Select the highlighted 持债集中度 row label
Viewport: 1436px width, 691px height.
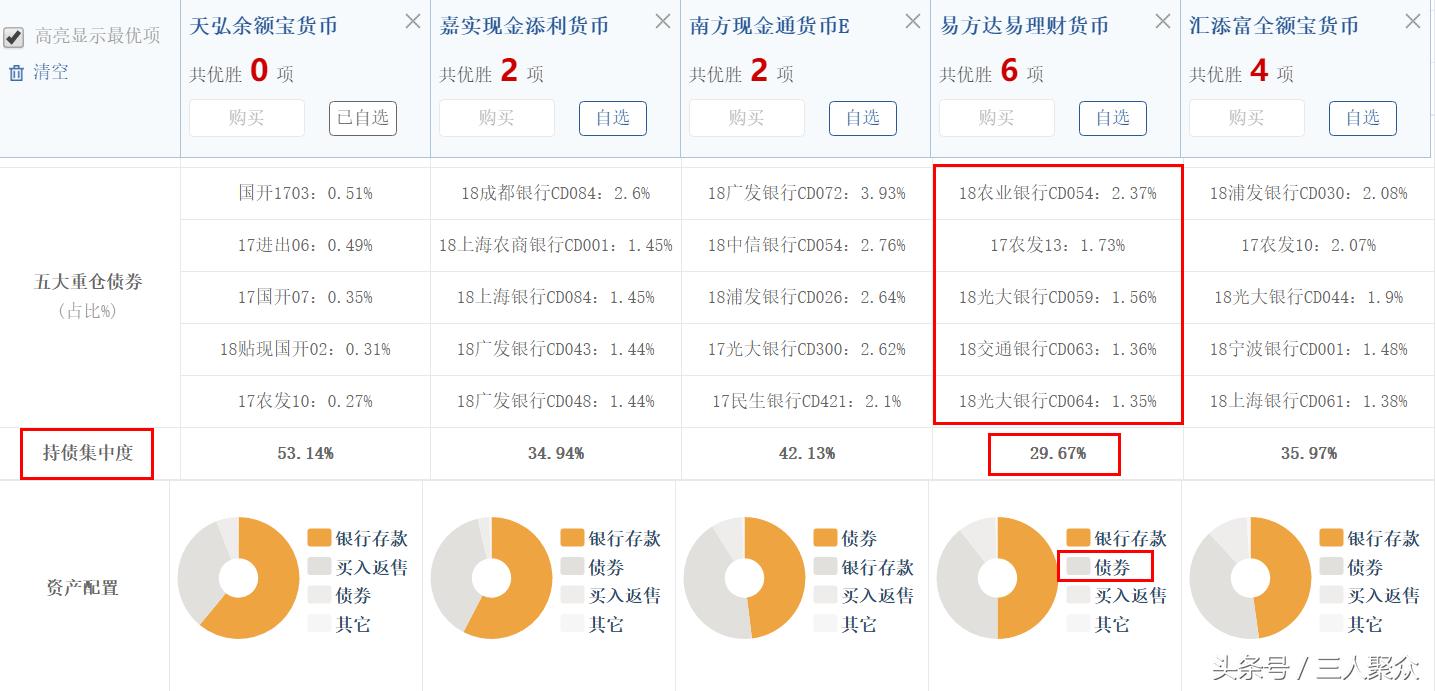click(86, 452)
